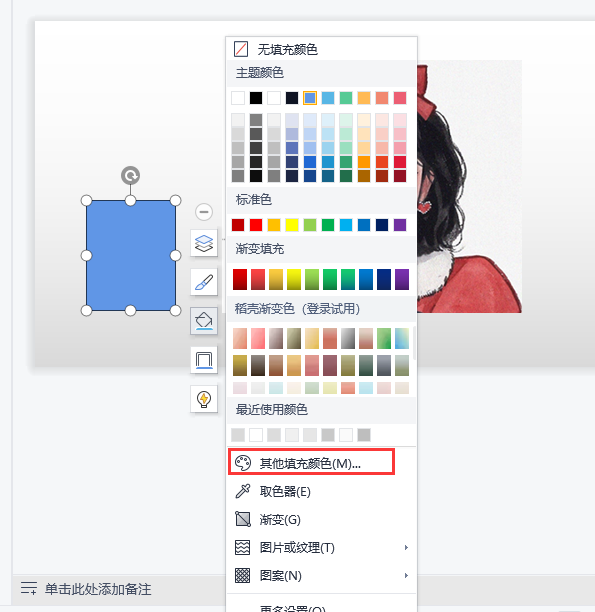Pick the purple standard color swatch
Viewport: 595px width, 612px height.
pos(400,225)
